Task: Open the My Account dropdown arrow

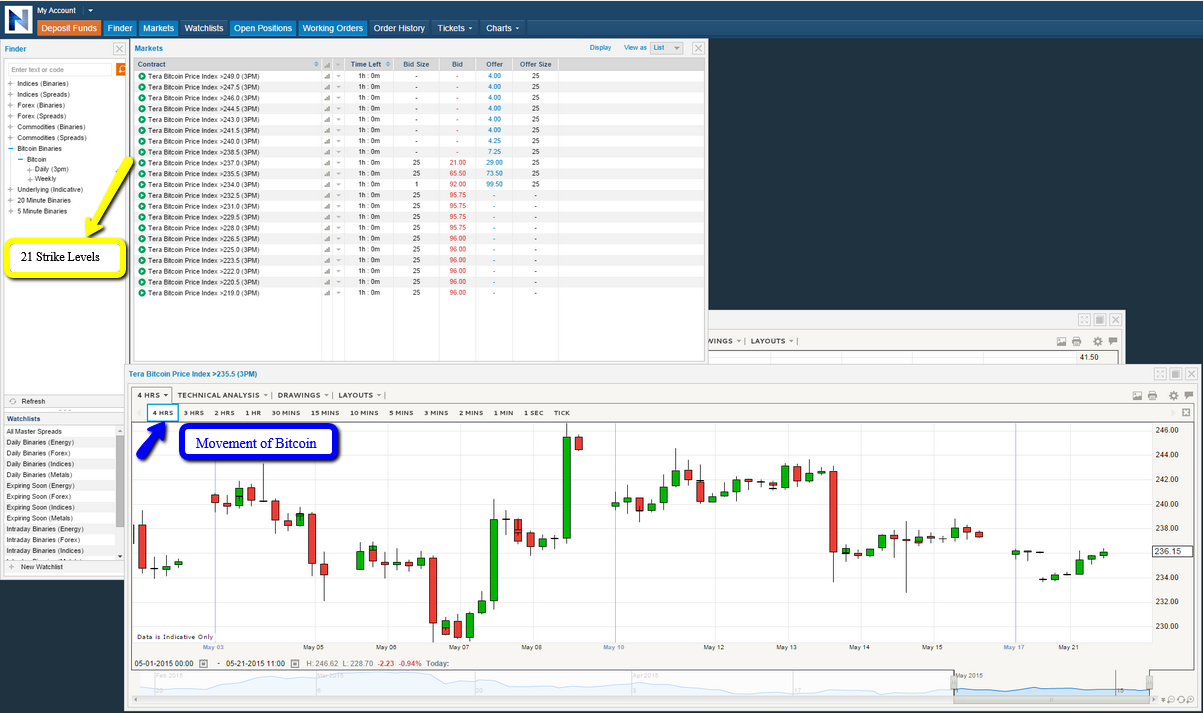Action: tap(90, 10)
